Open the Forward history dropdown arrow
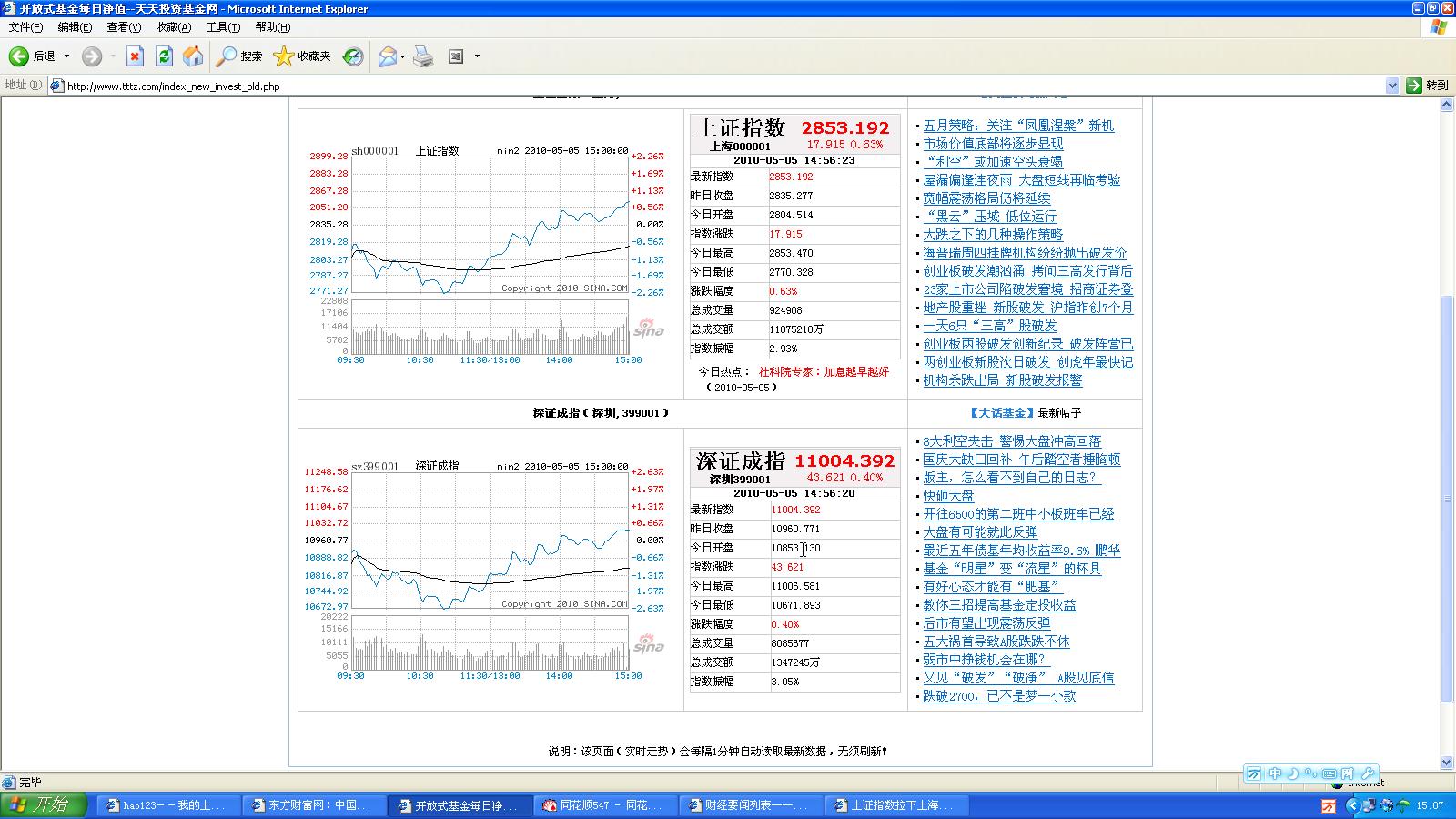This screenshot has width=1456, height=819. tap(113, 56)
